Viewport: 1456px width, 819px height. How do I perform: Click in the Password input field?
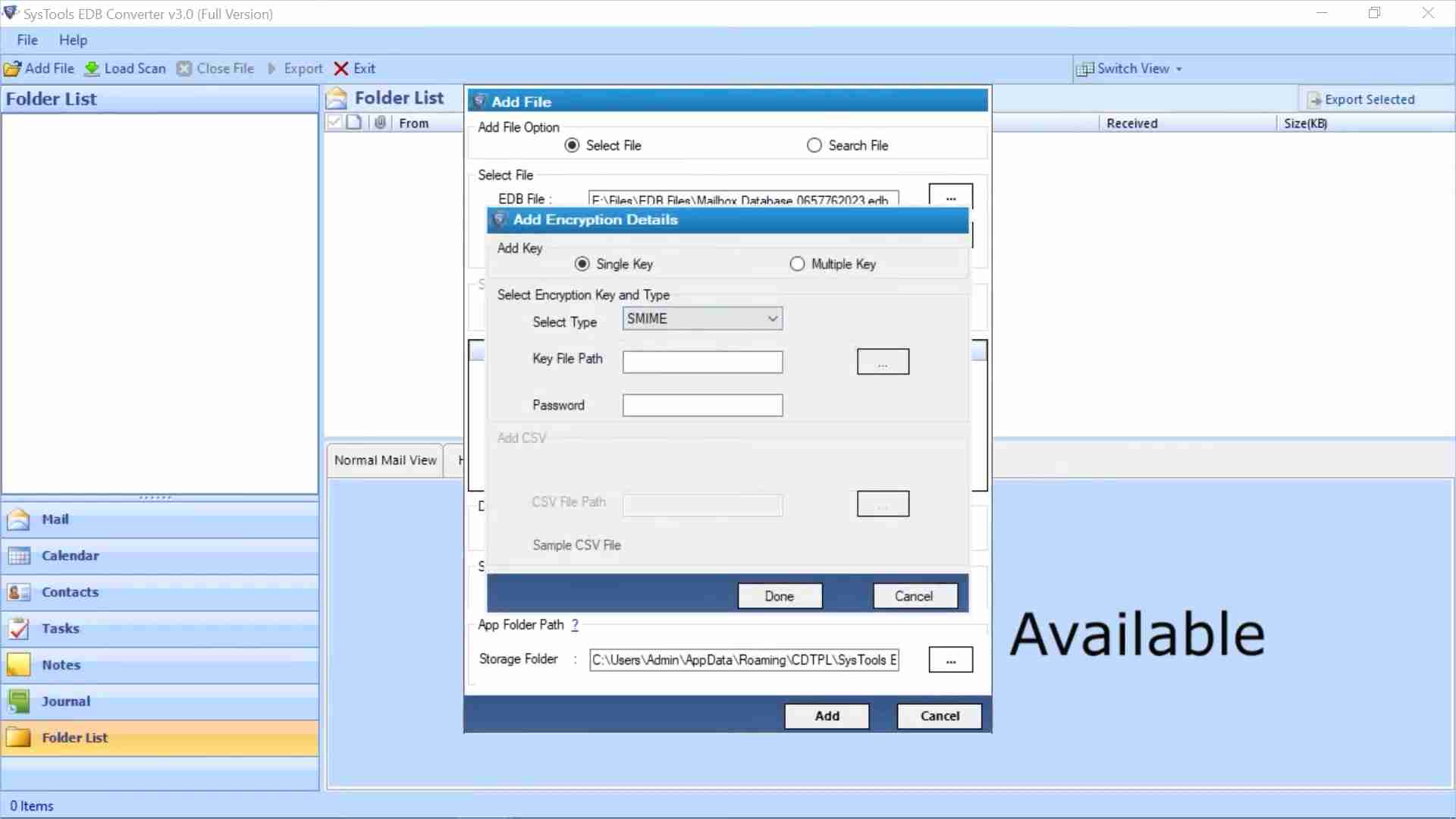click(701, 405)
